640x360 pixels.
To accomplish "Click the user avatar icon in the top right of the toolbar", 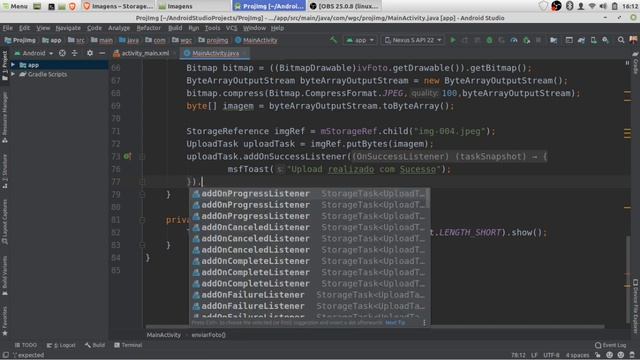I will point(633,40).
